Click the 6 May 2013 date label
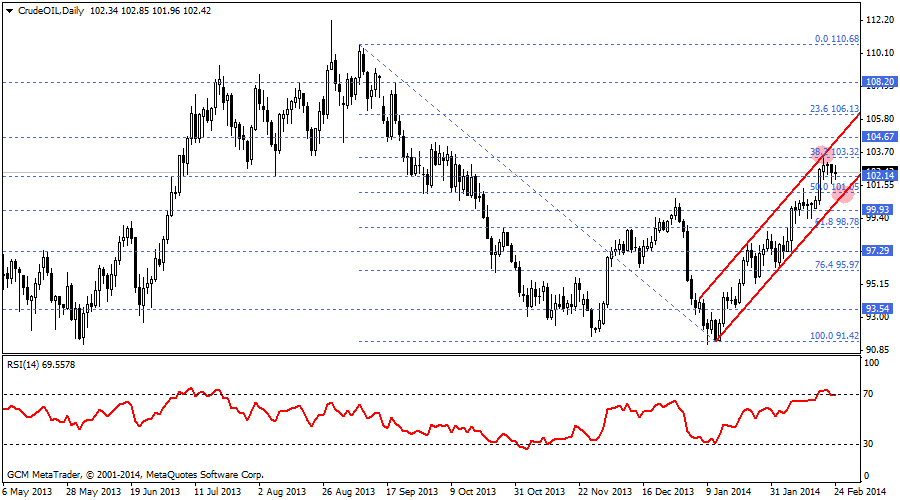900x500 pixels. tap(30, 492)
